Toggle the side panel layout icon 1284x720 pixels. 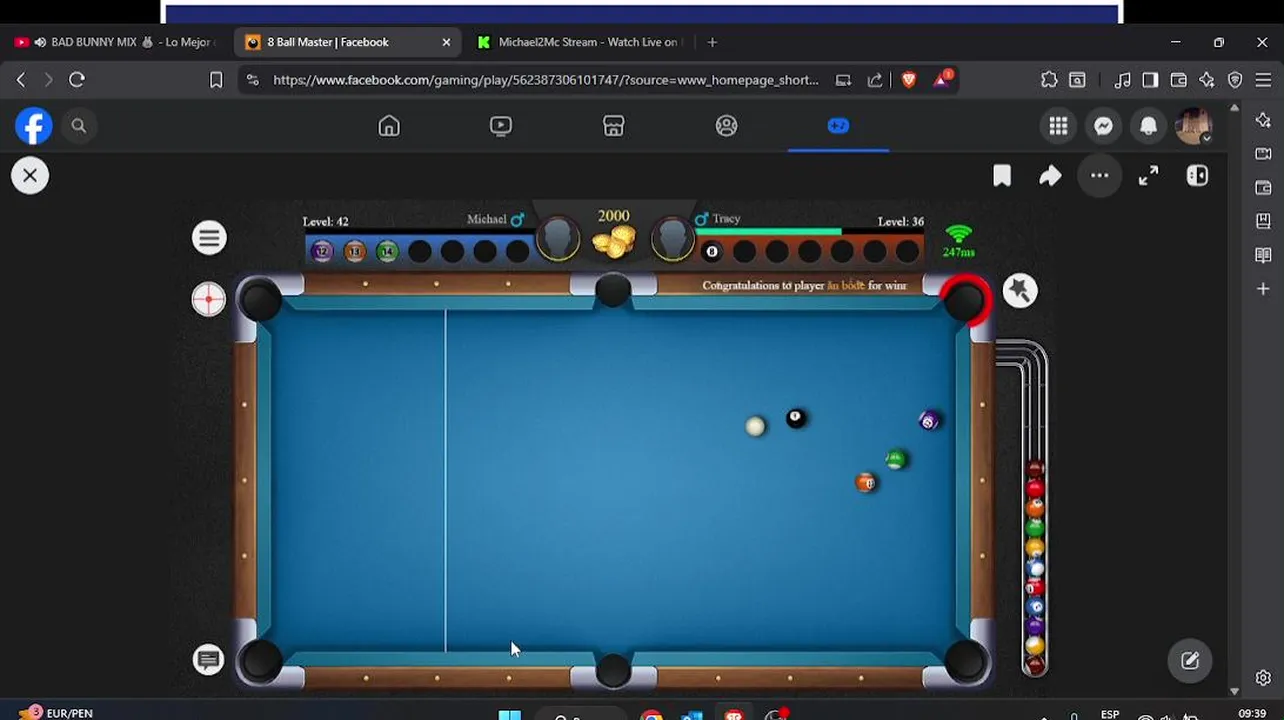pyautogui.click(x=1197, y=176)
